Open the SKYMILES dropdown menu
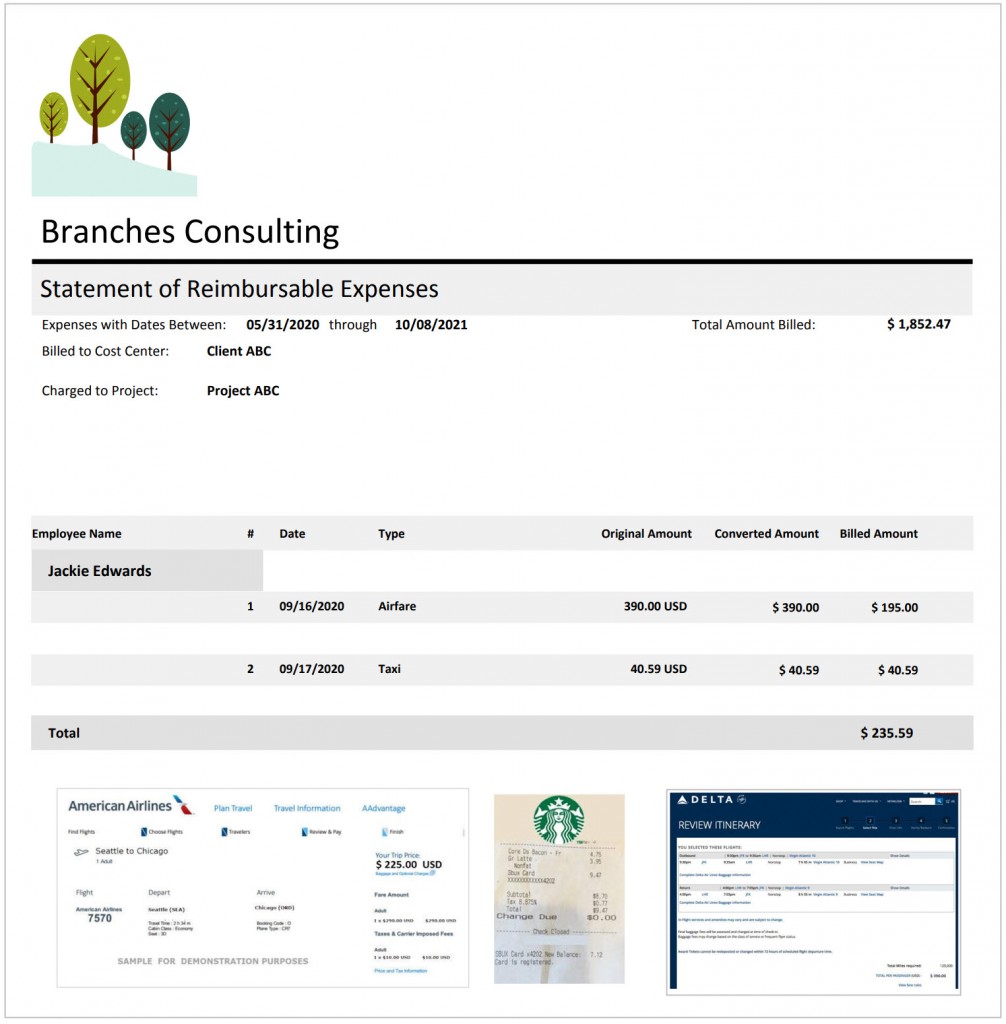 pos(896,800)
